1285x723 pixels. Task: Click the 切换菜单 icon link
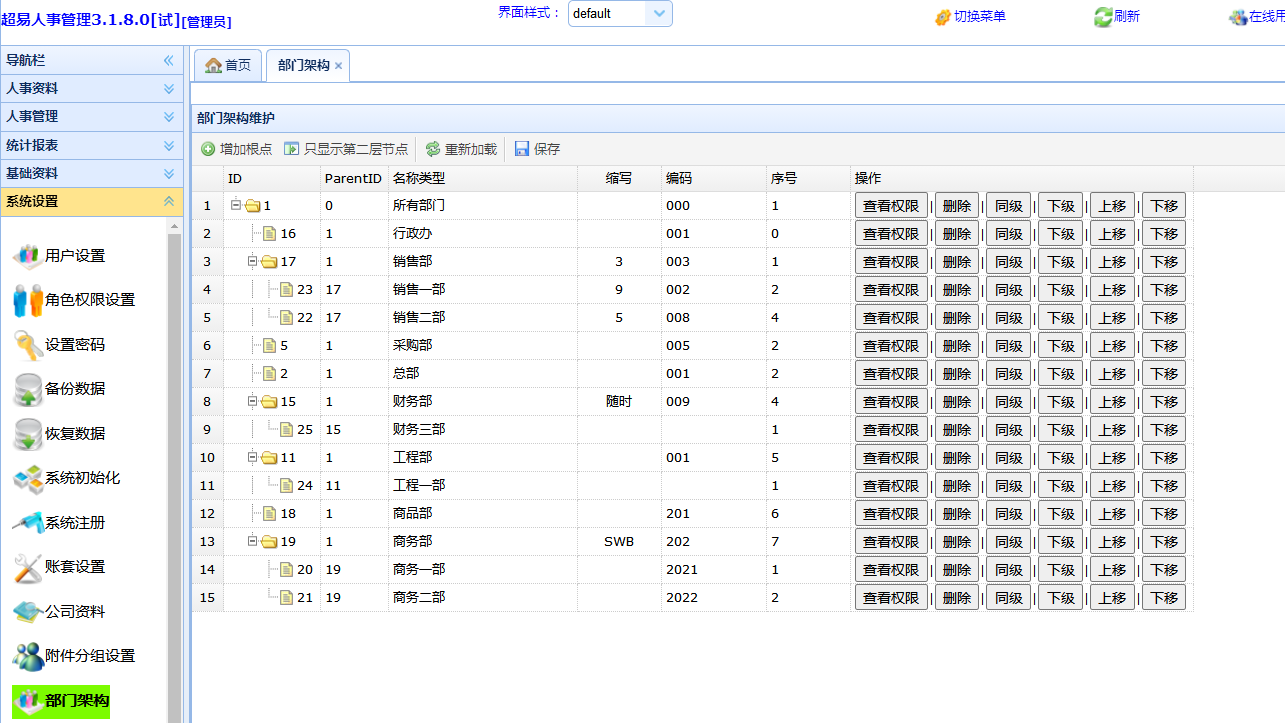coord(970,17)
